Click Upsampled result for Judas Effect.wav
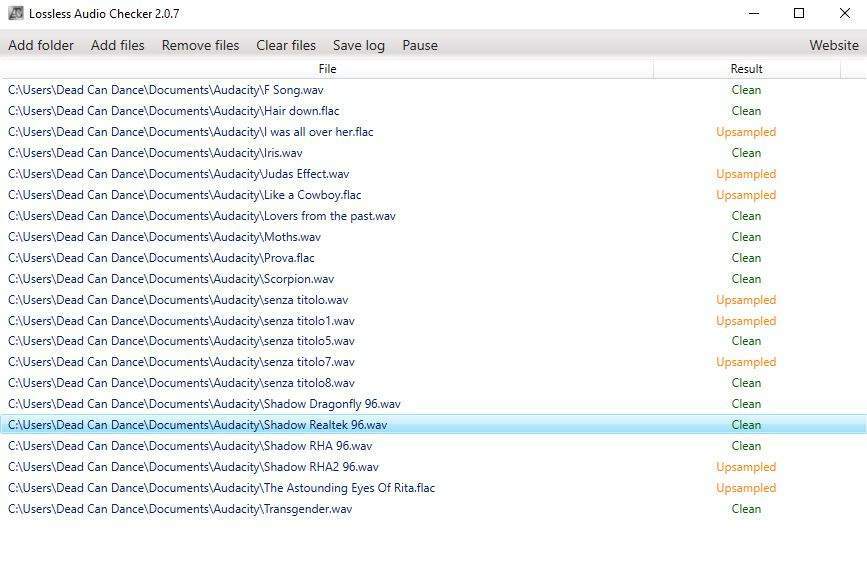The height and width of the screenshot is (575, 867). tap(746, 174)
